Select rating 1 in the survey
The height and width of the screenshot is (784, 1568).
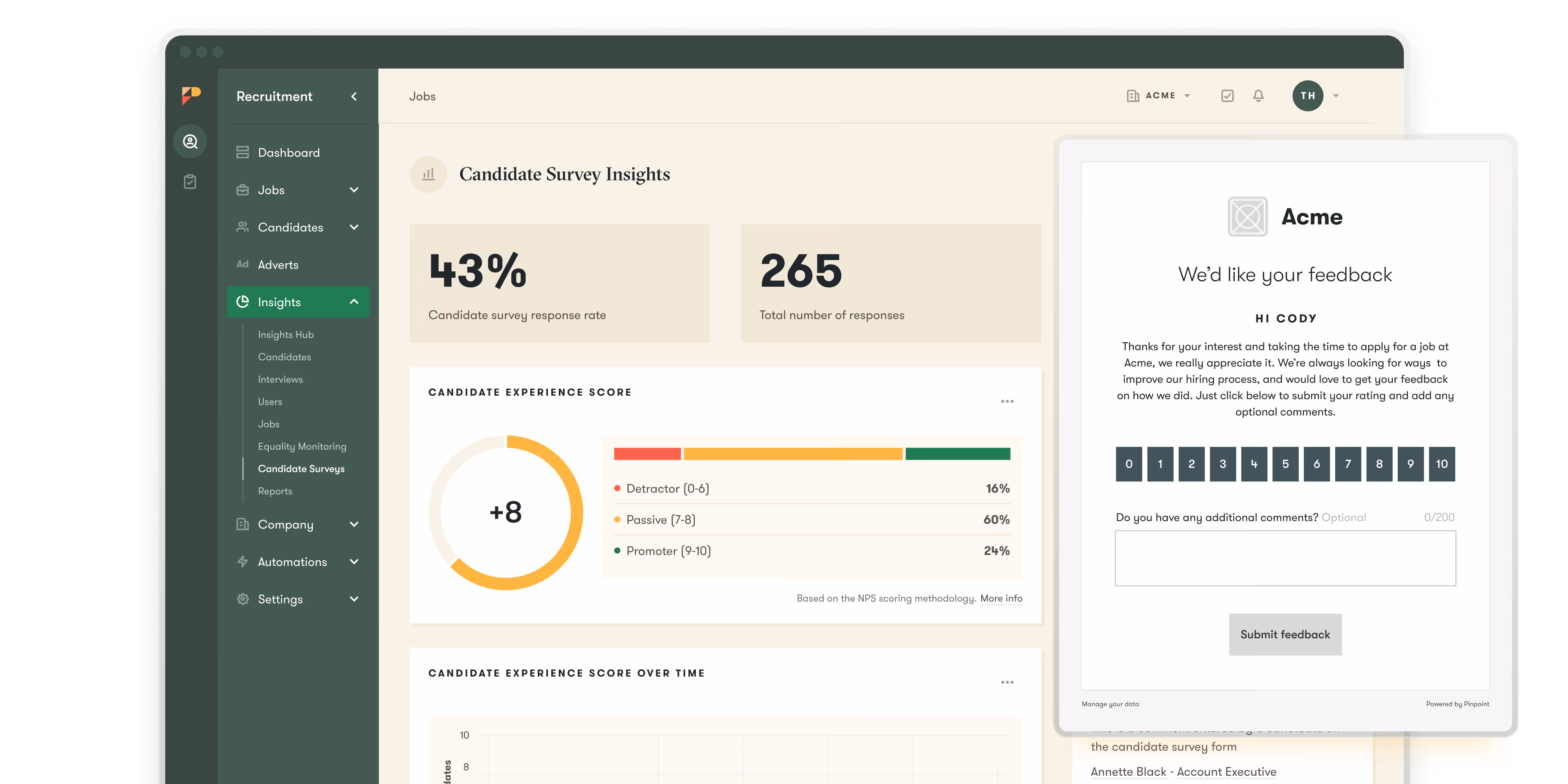click(1160, 464)
